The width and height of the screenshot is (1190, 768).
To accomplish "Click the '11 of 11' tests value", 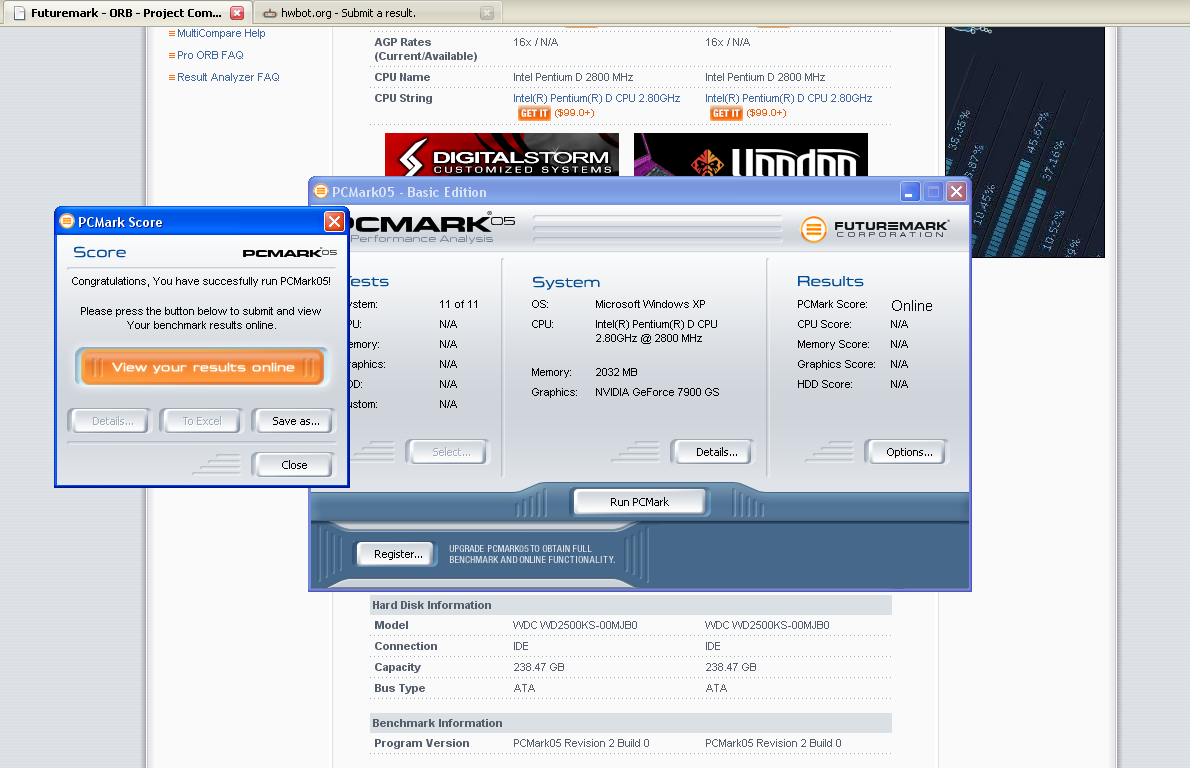I will (x=458, y=304).
